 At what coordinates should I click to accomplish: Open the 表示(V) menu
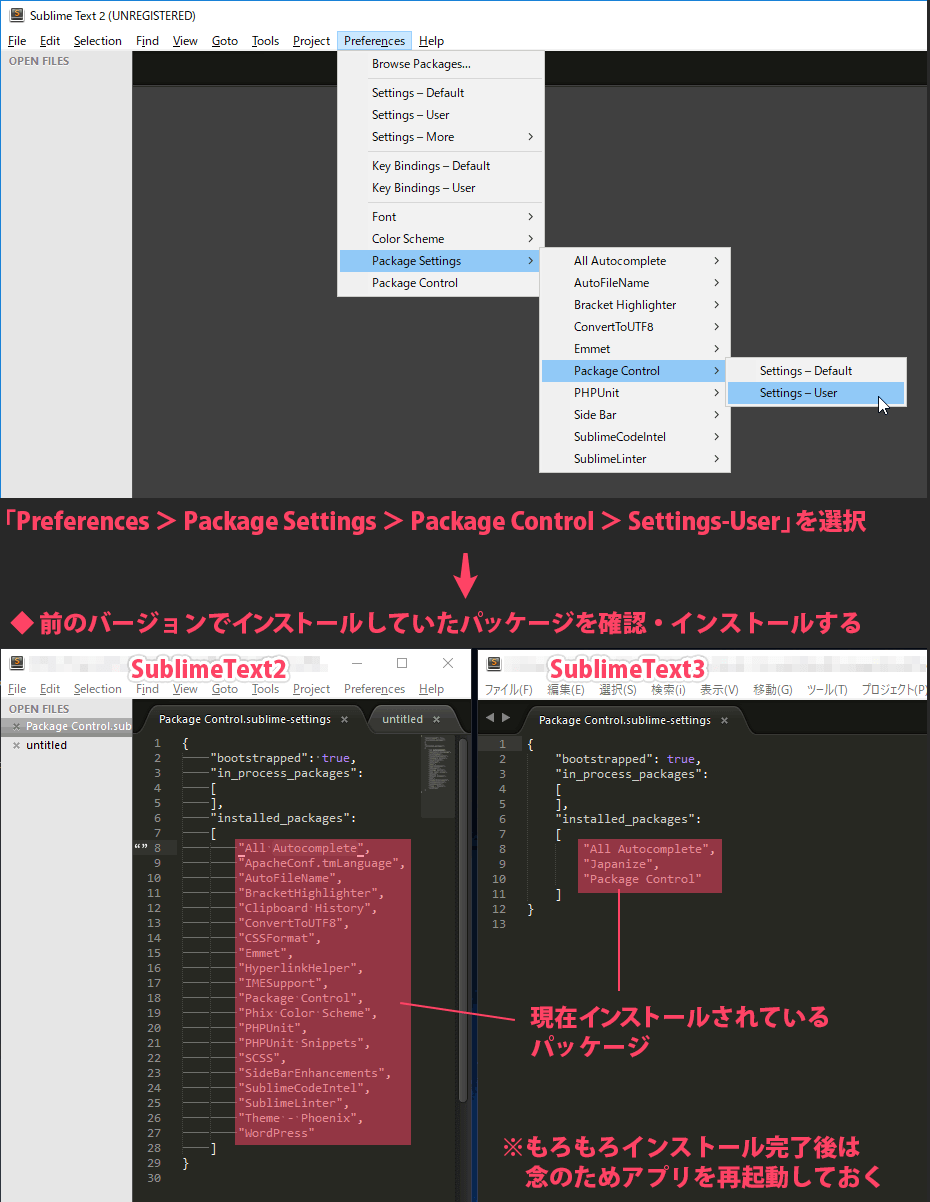(x=719, y=690)
